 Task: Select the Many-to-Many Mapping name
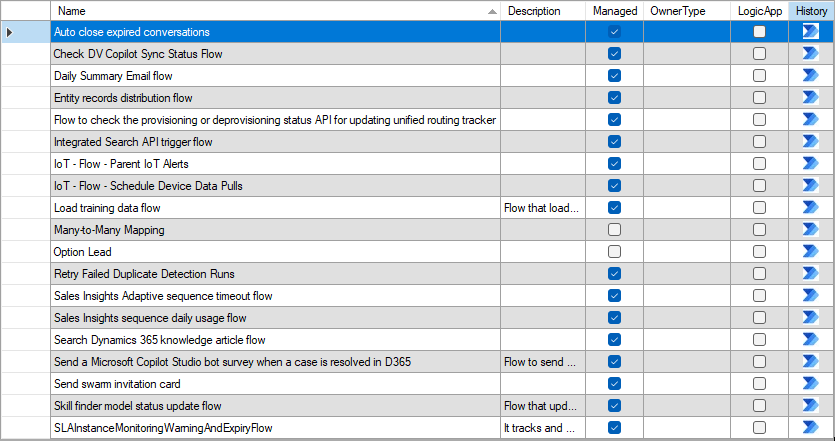(276, 230)
